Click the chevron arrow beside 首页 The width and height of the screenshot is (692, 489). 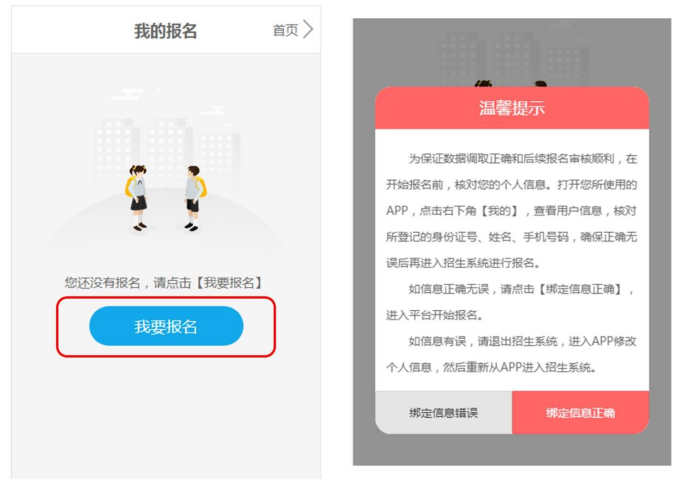point(308,30)
